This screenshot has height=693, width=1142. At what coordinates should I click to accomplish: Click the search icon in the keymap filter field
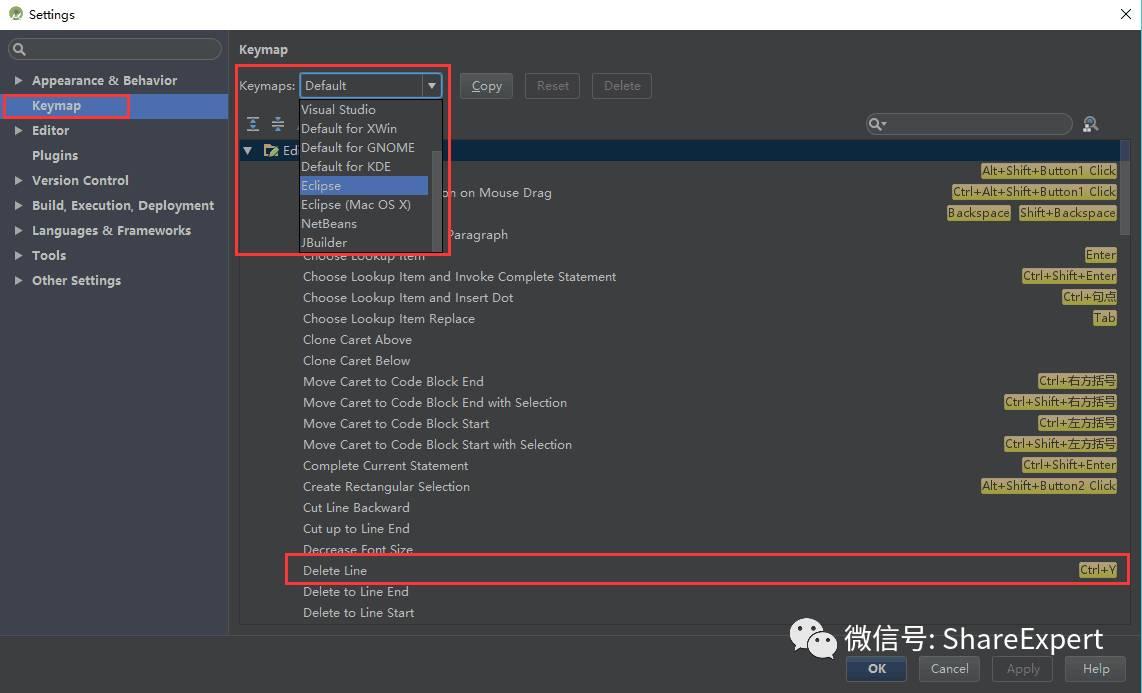coord(877,124)
